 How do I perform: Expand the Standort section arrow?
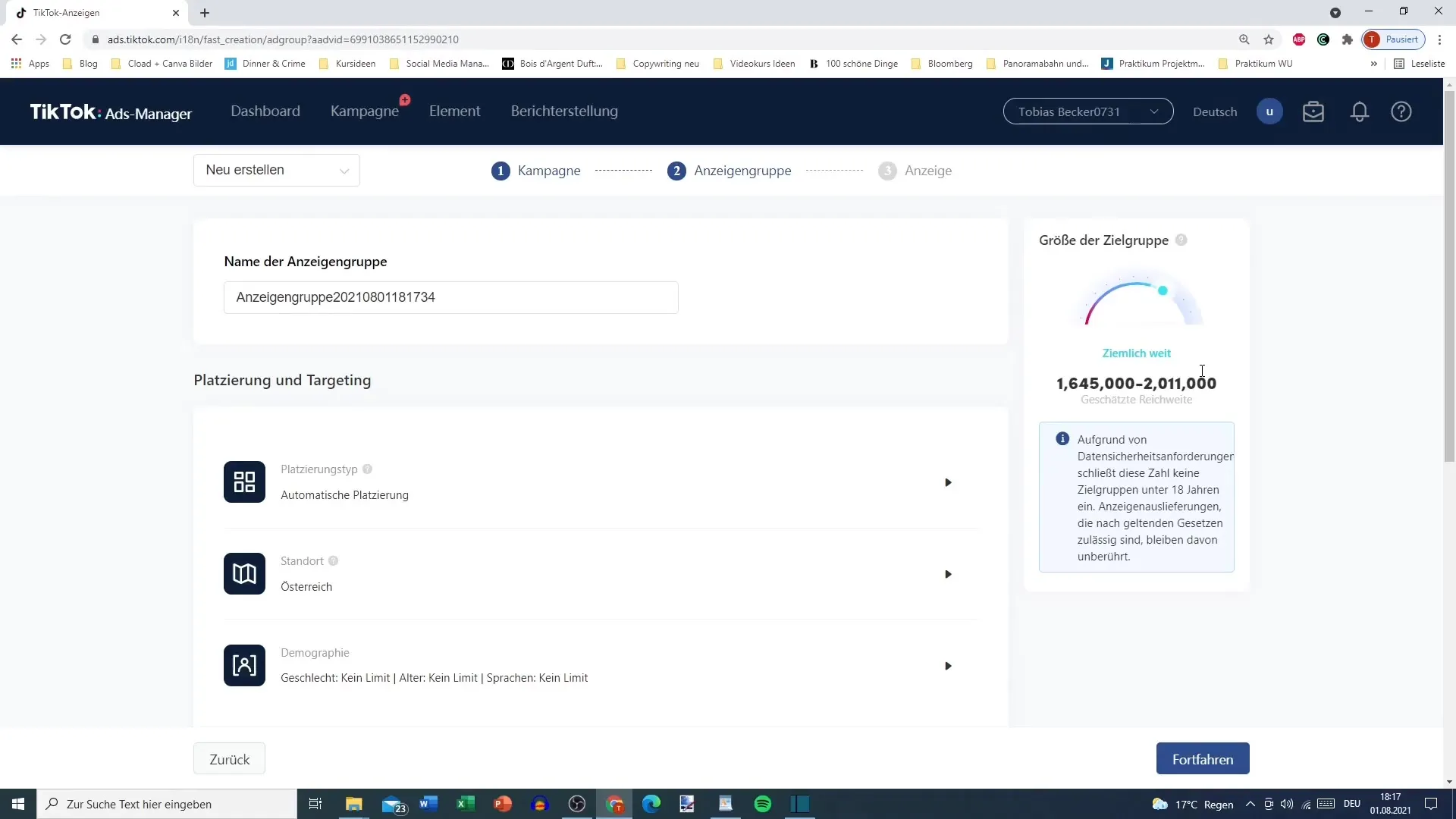click(x=948, y=574)
